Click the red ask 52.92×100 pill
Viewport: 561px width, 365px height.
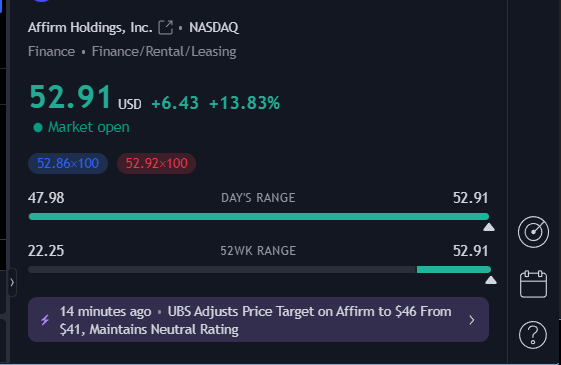point(156,164)
